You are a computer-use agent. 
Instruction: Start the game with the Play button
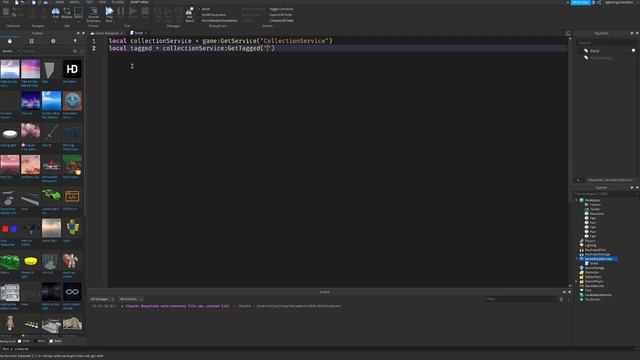(x=109, y=11)
